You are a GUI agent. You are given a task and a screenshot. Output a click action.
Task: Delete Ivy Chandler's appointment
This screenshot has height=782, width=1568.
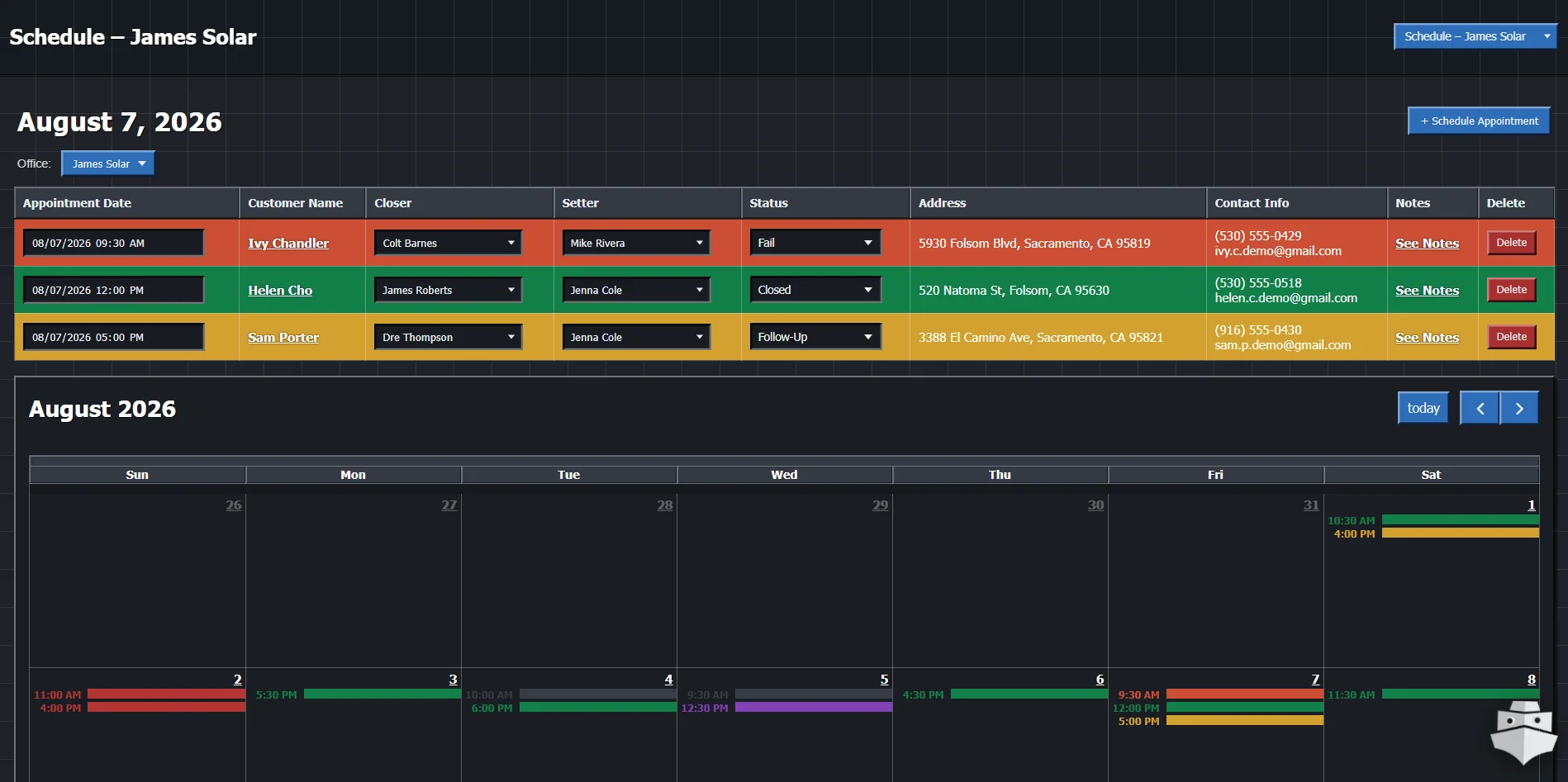tap(1512, 243)
